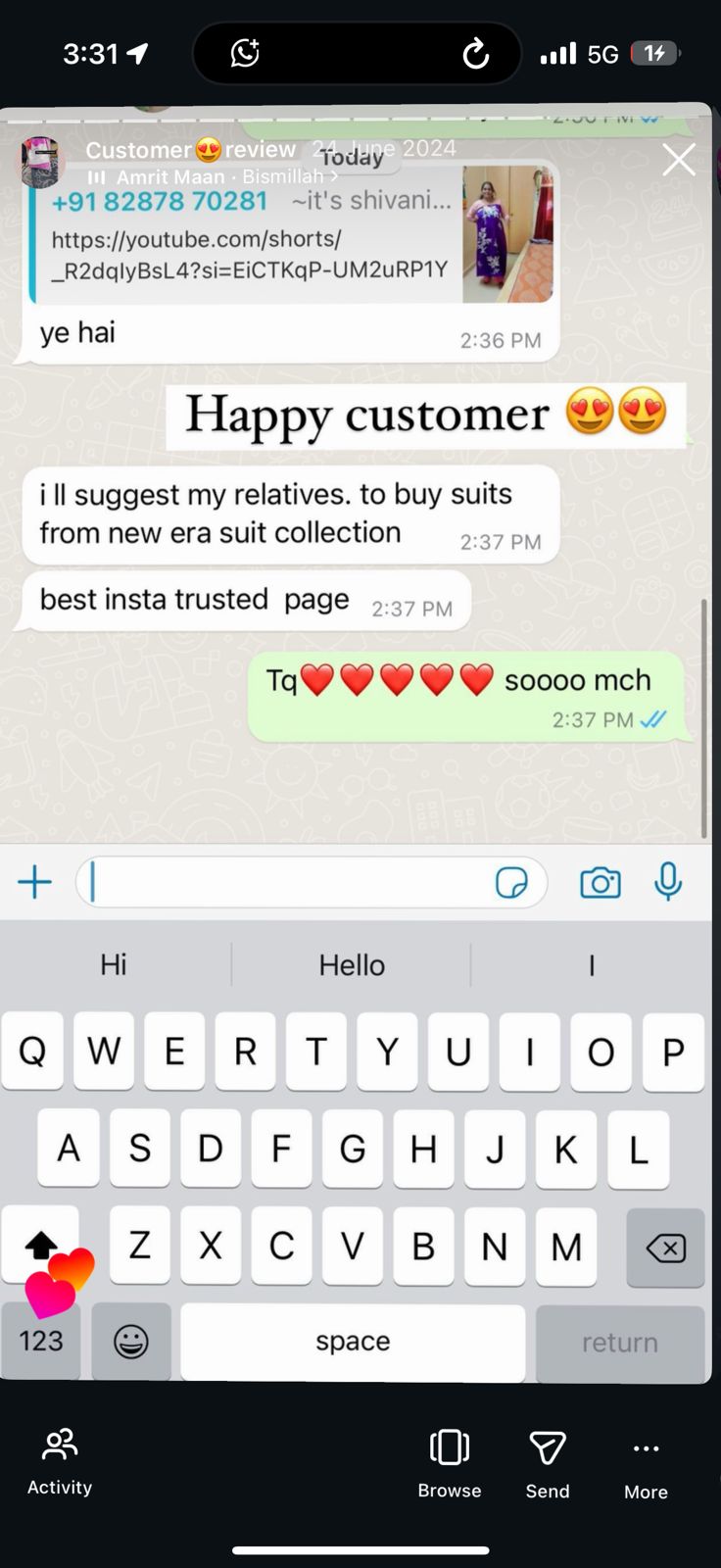Expand Amrit Maan · Bismillah music chevron
721x1568 pixels.
click(x=334, y=176)
